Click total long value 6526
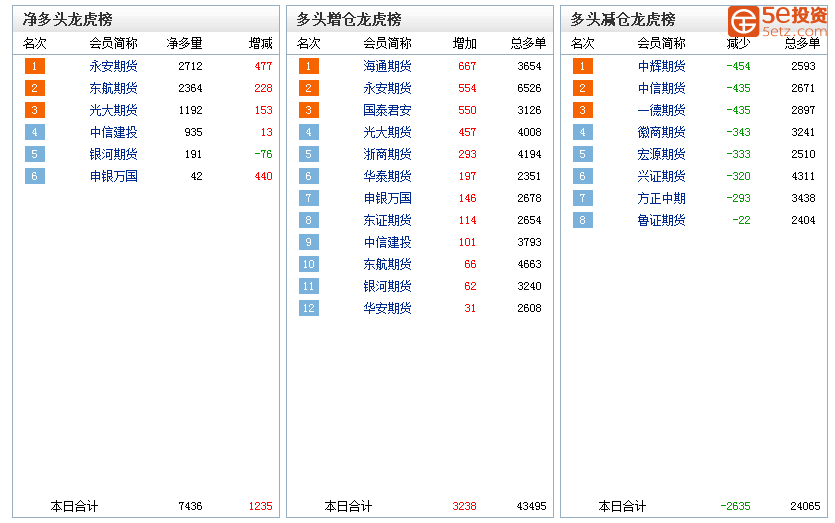 point(529,88)
